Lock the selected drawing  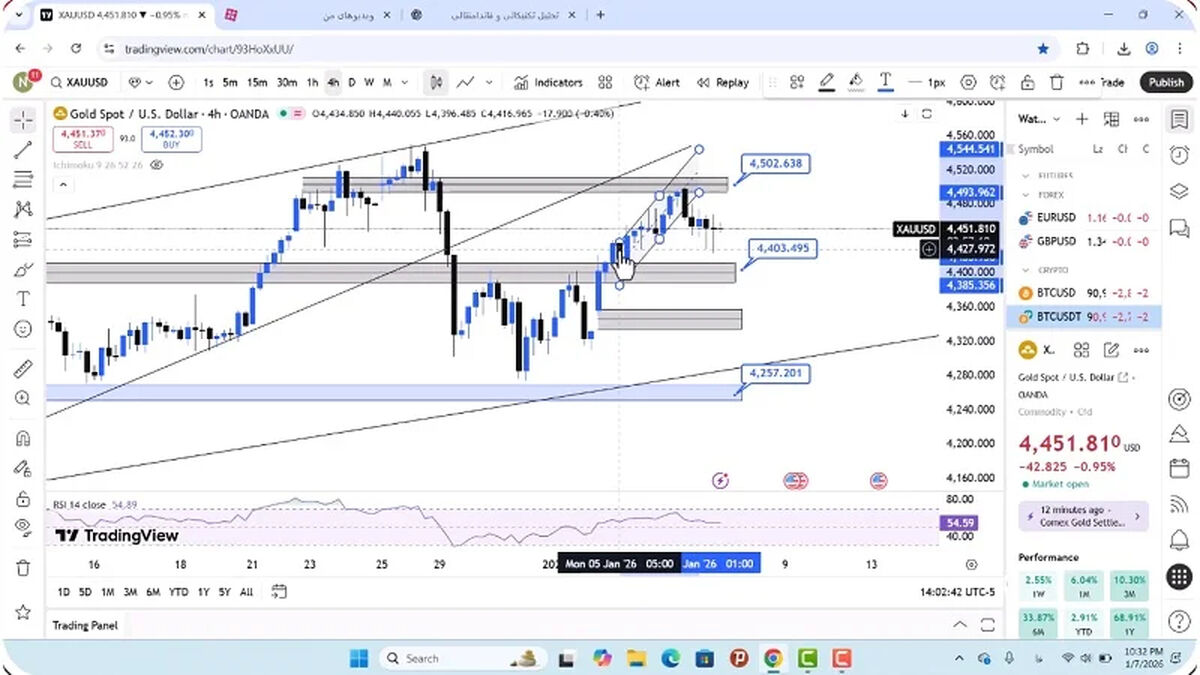[1027, 83]
